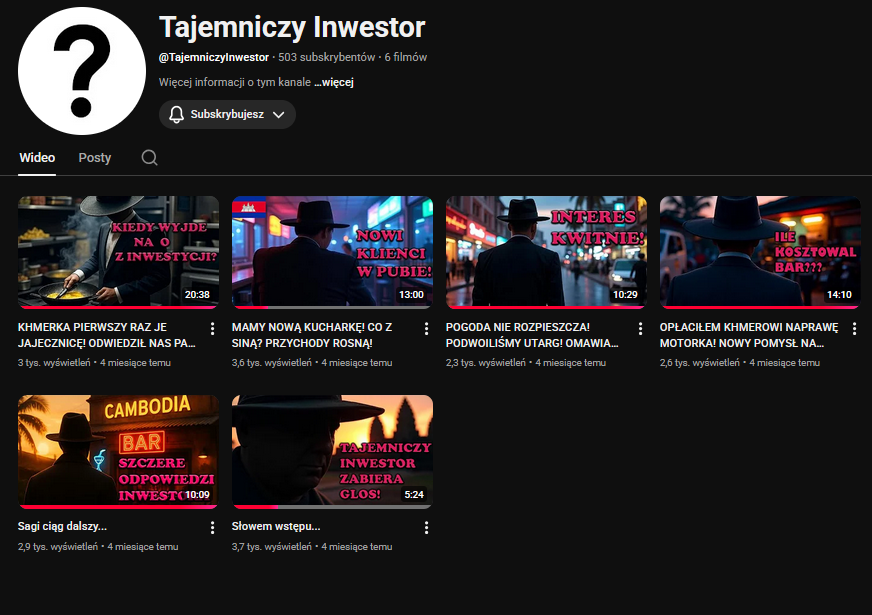Open options menu for Słowem wstępu video
The height and width of the screenshot is (615, 872).
(427, 528)
